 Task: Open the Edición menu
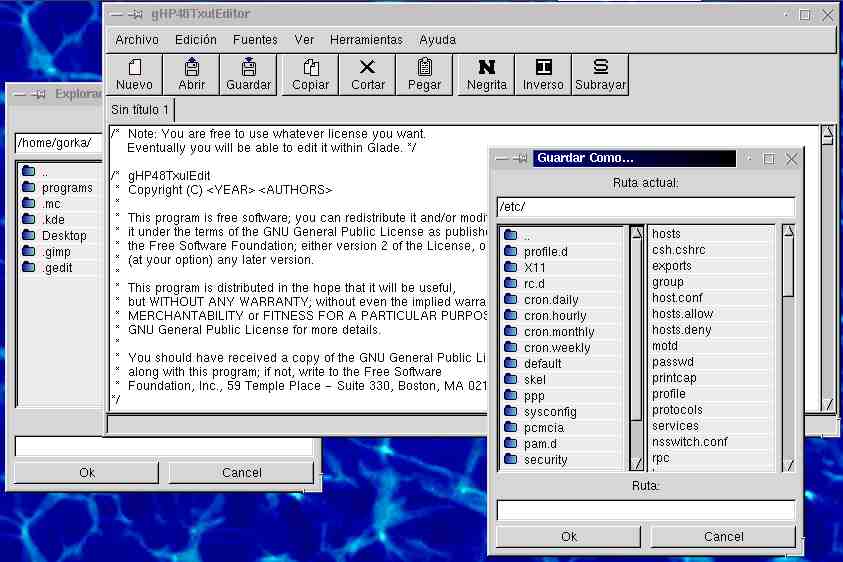(196, 40)
